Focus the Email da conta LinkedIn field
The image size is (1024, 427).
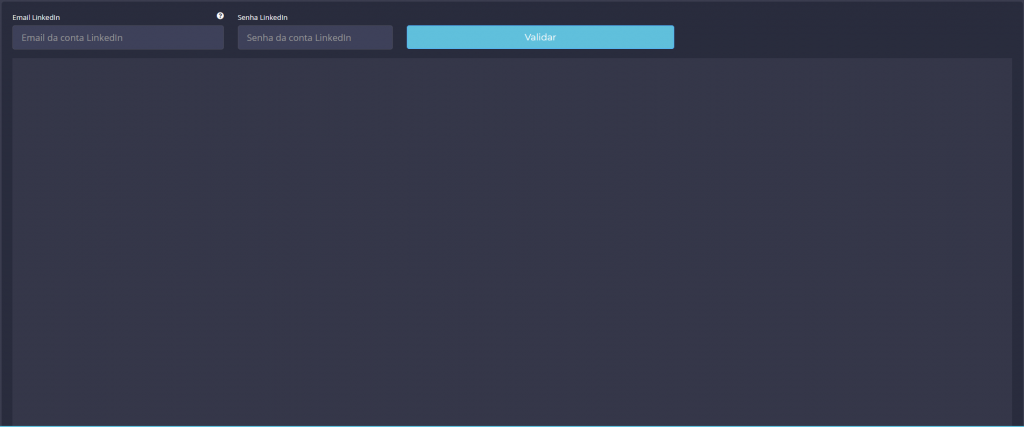118,38
